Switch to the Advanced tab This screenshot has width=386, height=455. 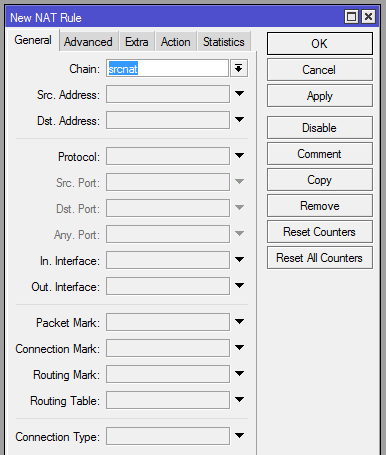[x=88, y=42]
